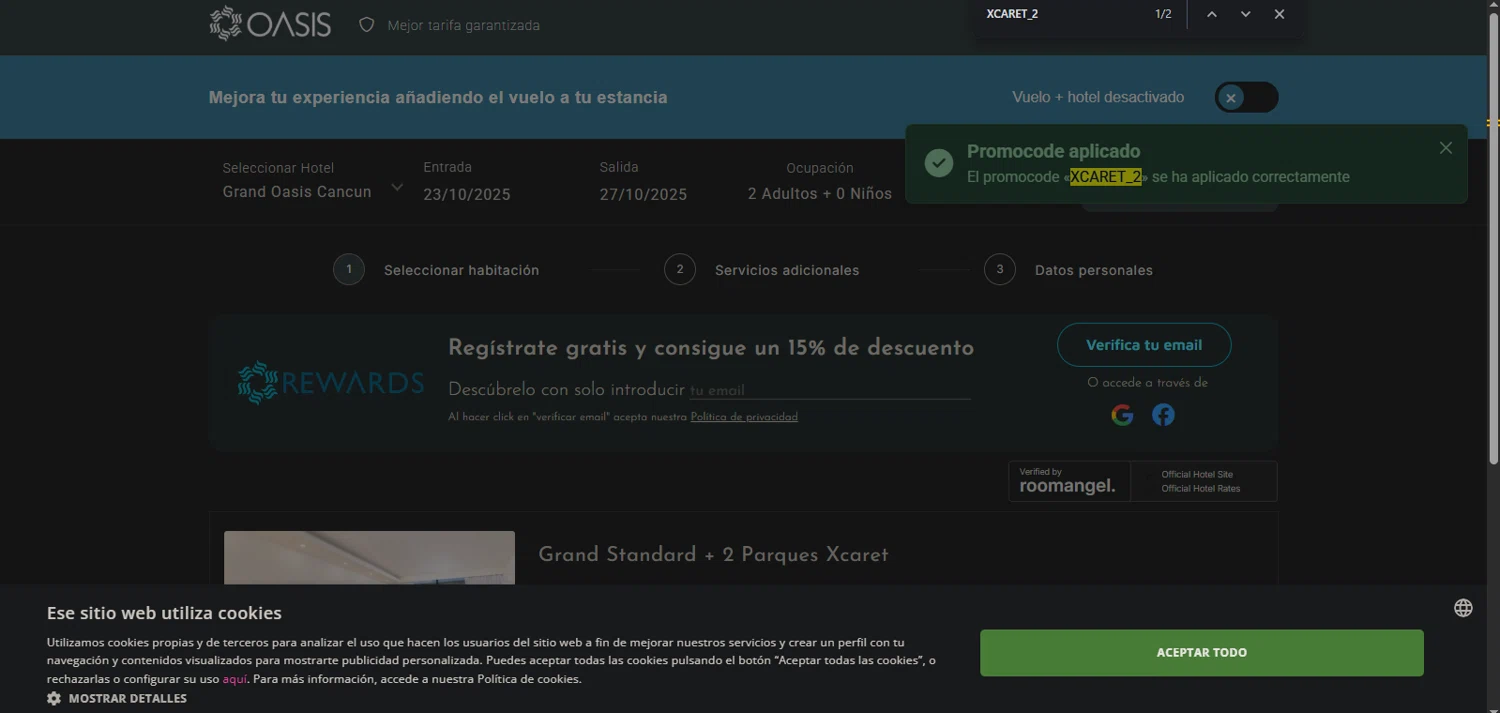Go to previous find result
Screen dimensions: 1500x713
pos(1212,14)
